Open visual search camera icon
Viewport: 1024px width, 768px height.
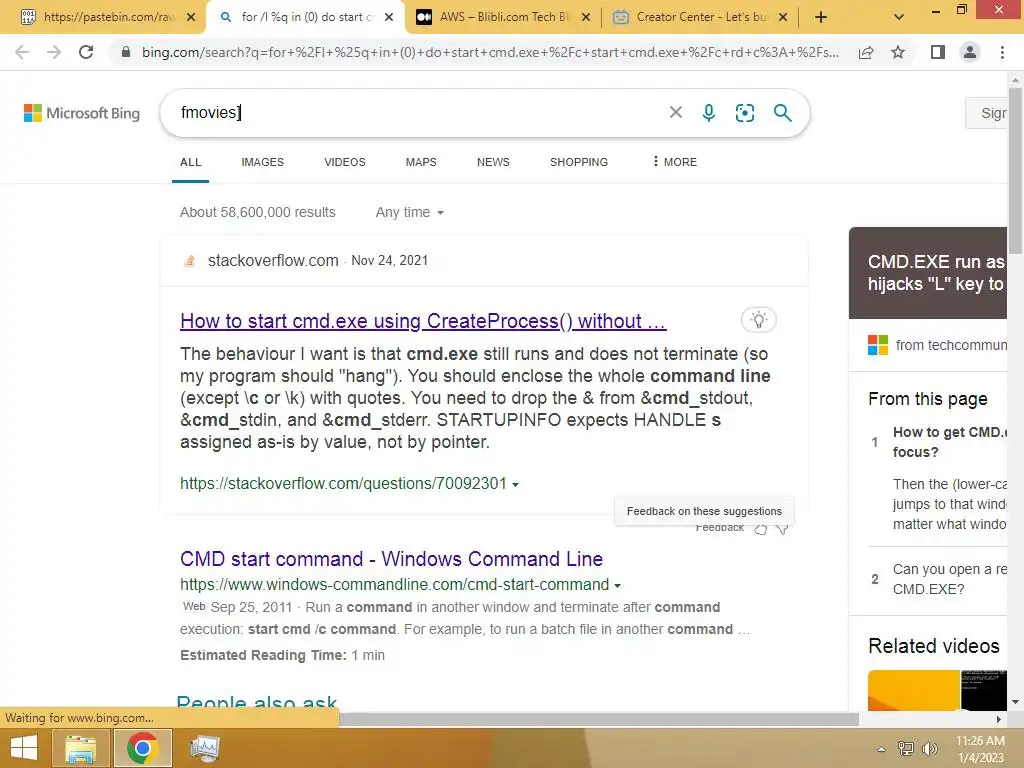(744, 113)
